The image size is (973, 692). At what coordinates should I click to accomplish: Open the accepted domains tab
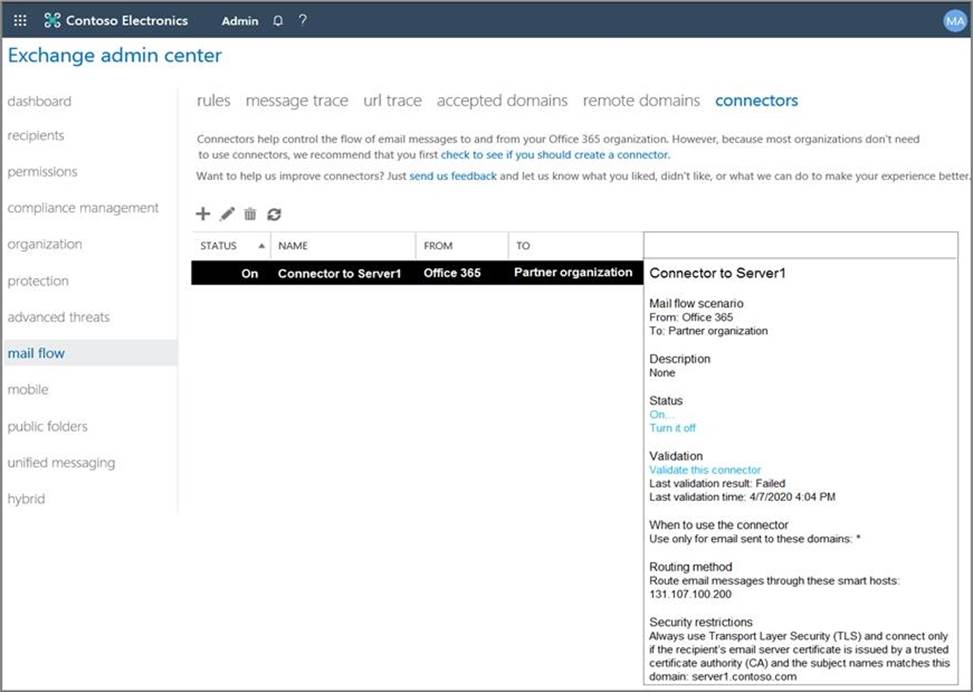click(502, 100)
